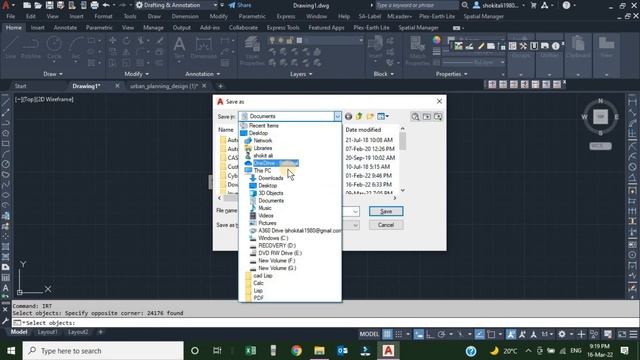
Task: Switch to the Express Tools ribbon tab
Action: click(283, 28)
